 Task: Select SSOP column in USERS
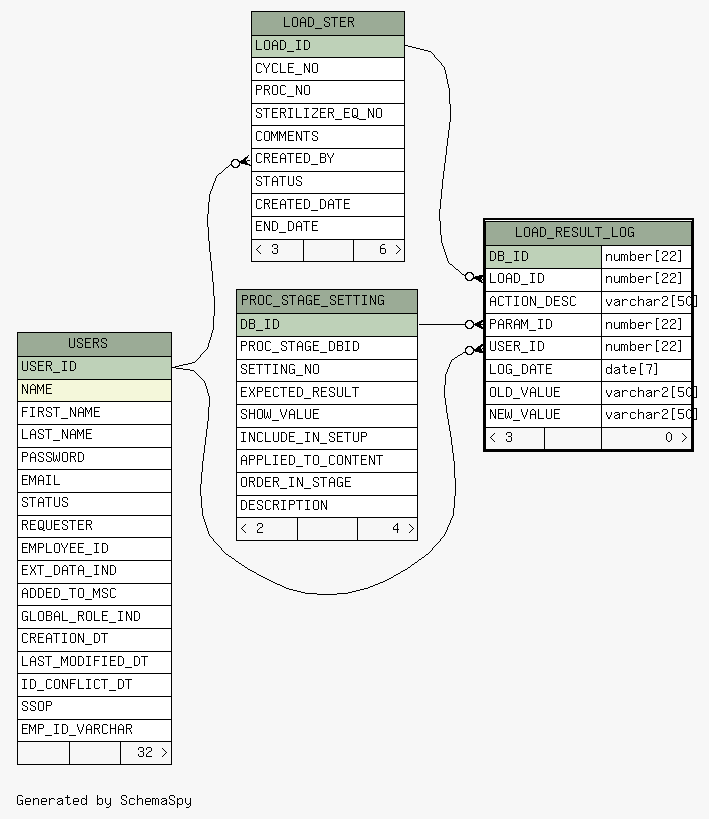point(94,707)
